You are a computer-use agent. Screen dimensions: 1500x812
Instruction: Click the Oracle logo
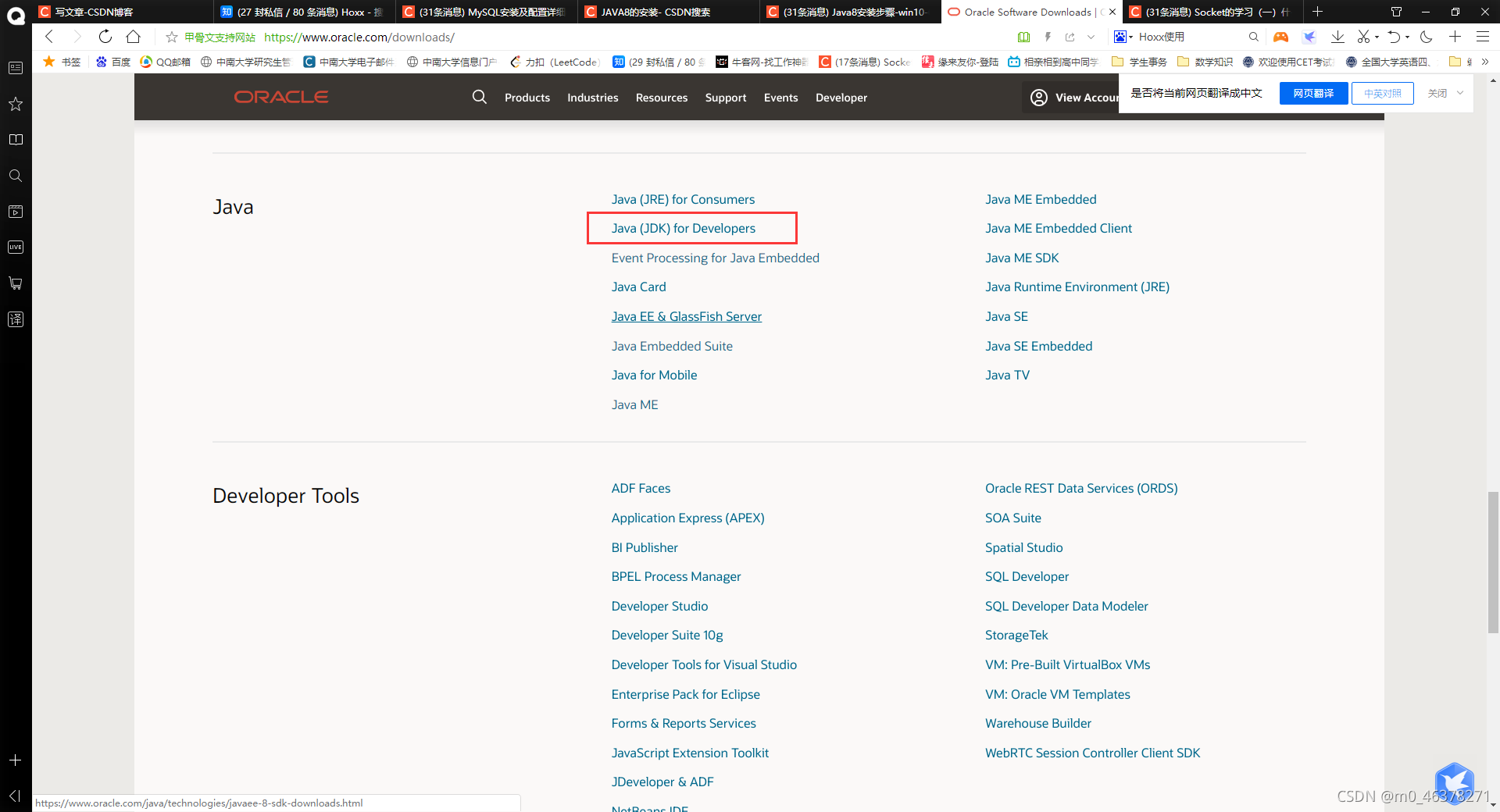pos(281,97)
